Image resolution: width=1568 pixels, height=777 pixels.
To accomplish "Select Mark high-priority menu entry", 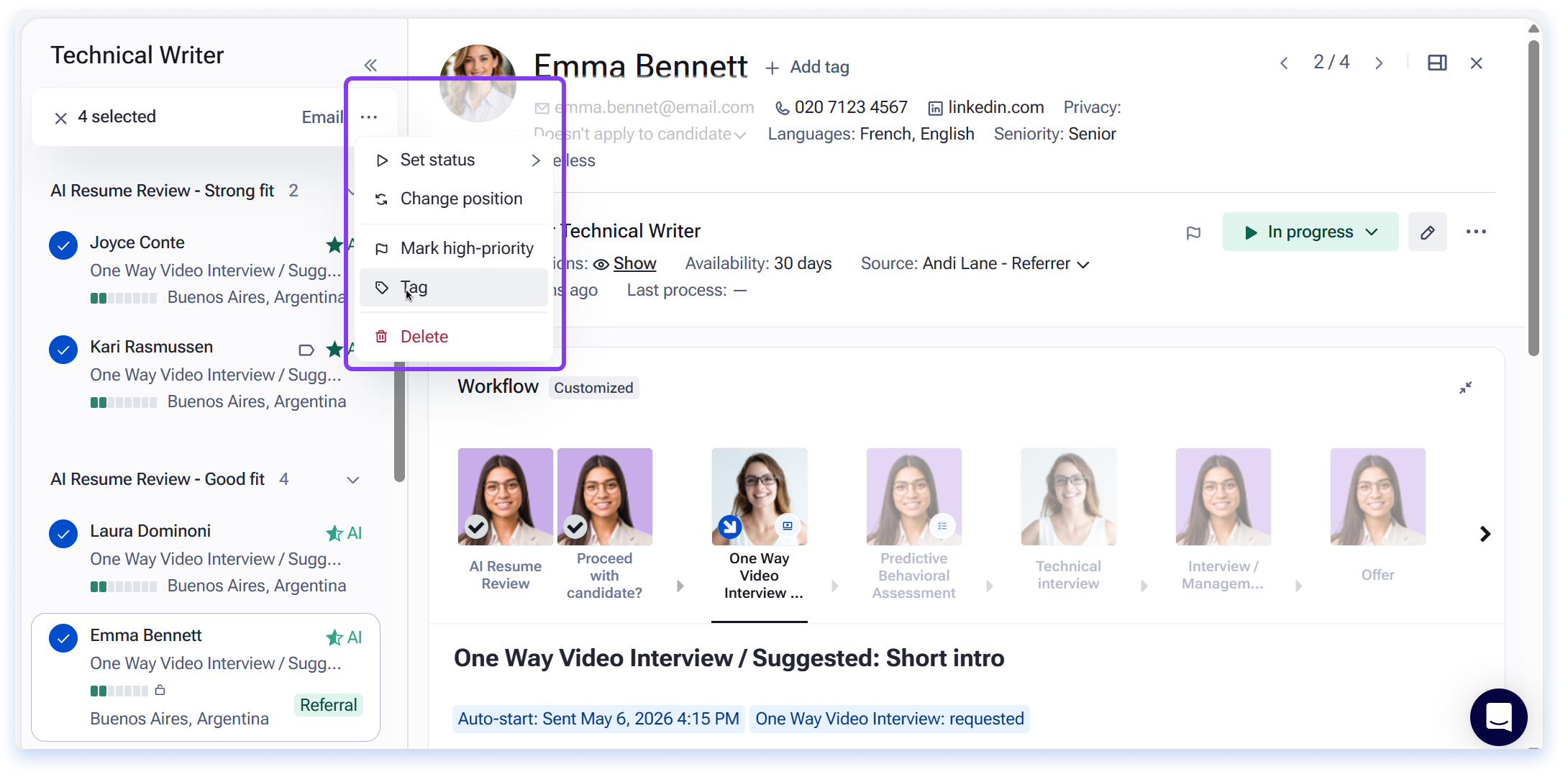I will pos(455,248).
